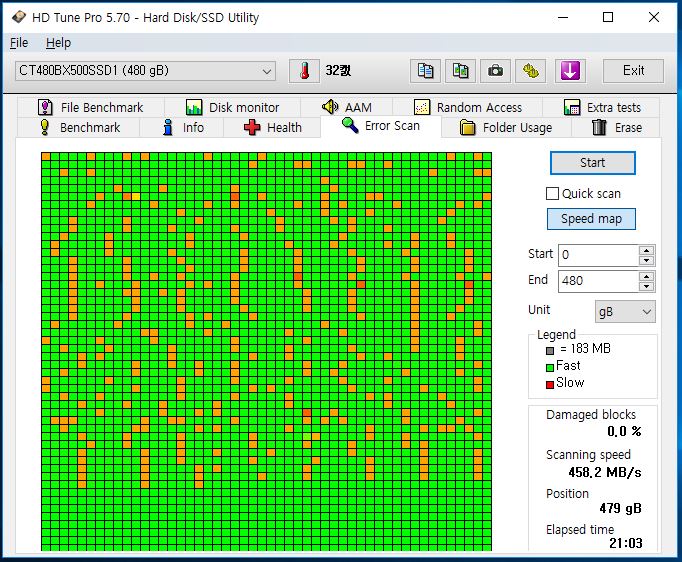
Task: Open the Help menu
Action: coord(58,43)
